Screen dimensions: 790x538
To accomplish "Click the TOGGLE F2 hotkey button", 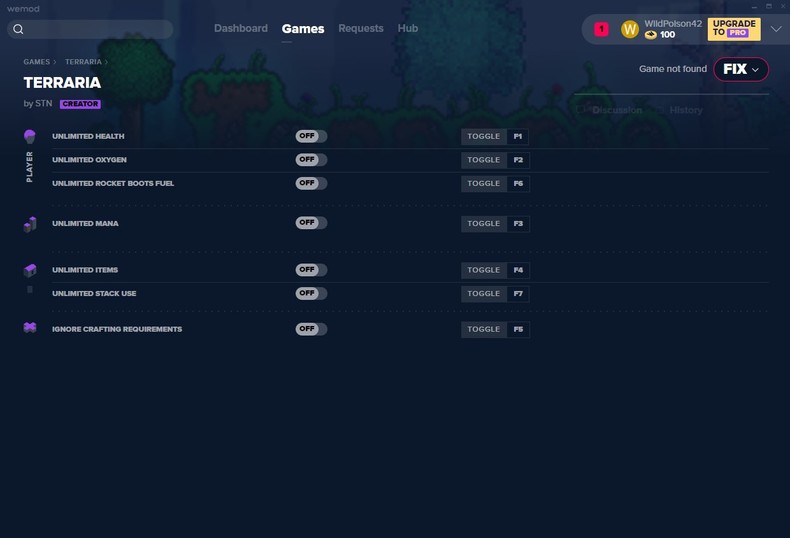I will tap(495, 160).
